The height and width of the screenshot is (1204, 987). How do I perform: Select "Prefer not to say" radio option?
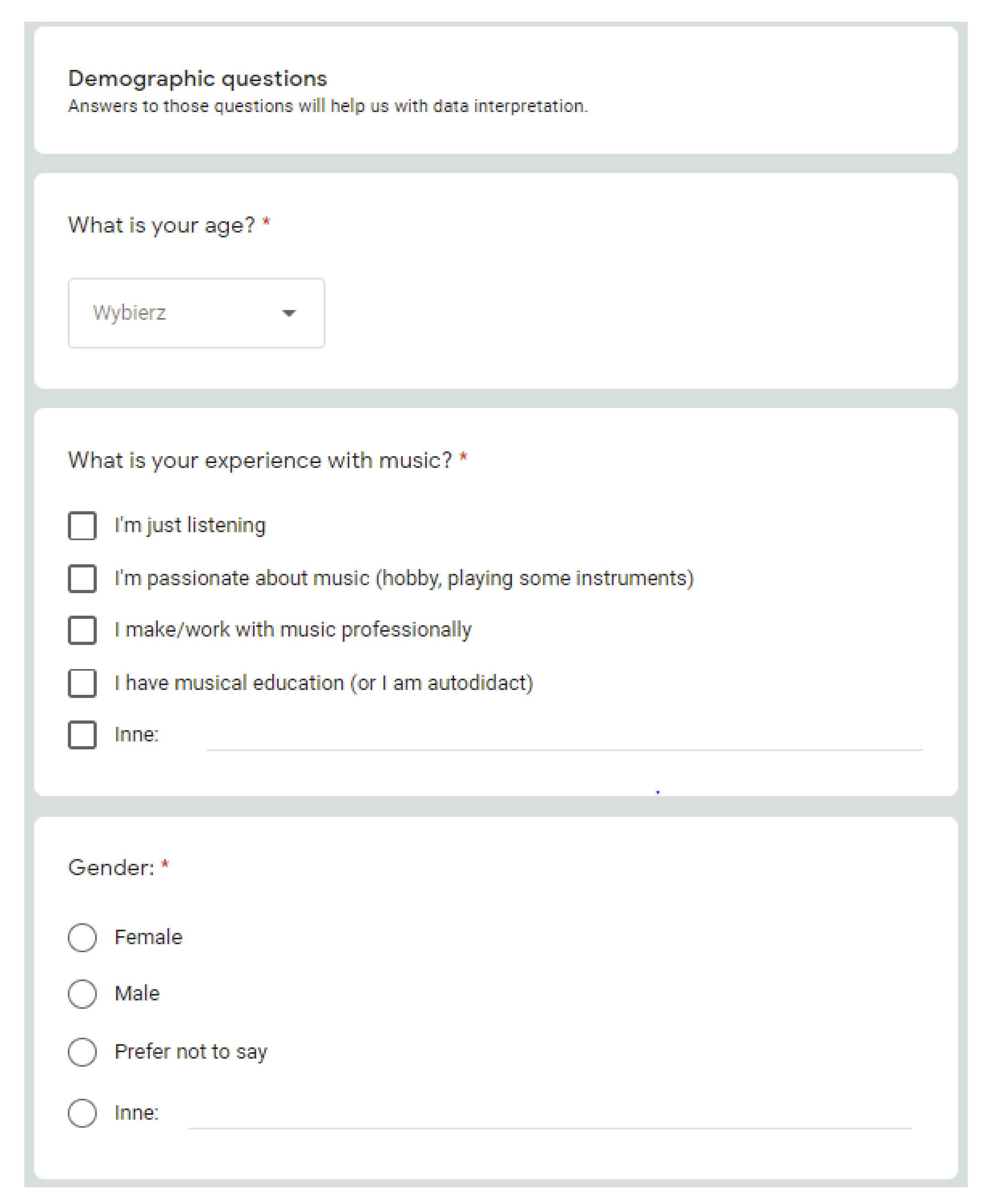[x=82, y=1051]
